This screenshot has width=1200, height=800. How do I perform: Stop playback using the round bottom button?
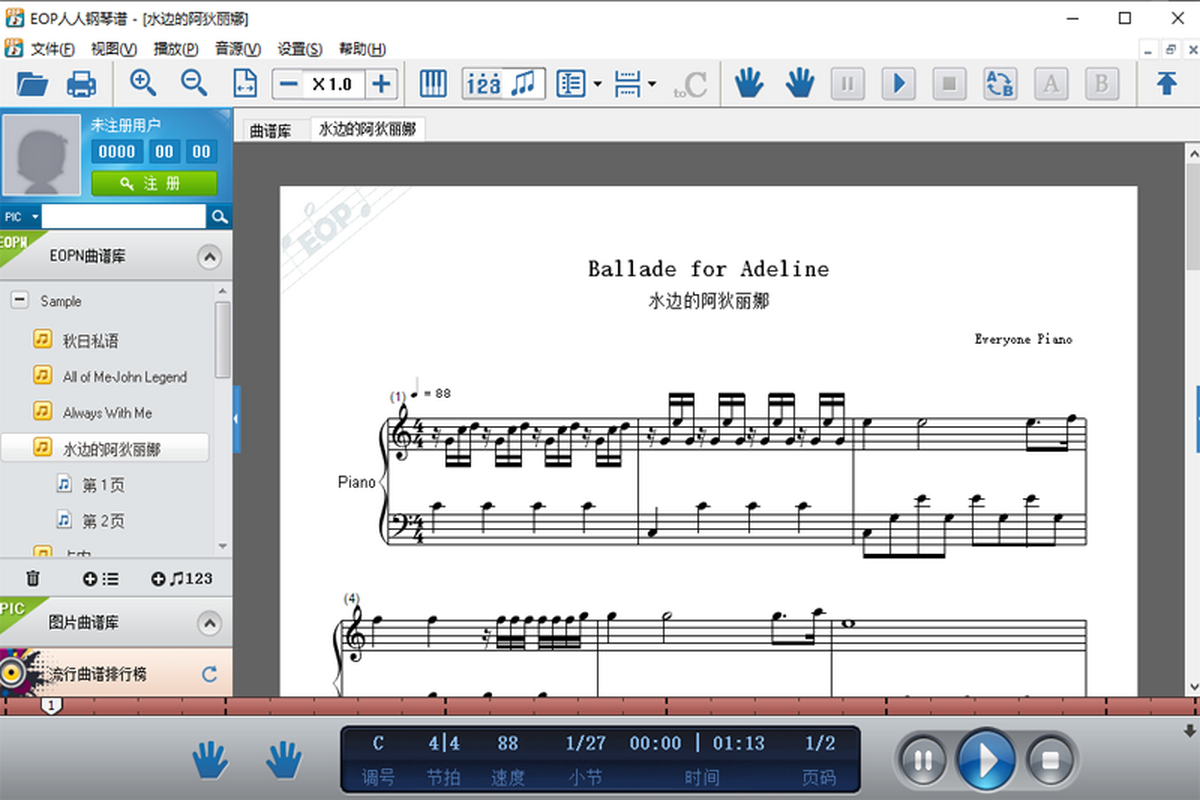click(1050, 760)
